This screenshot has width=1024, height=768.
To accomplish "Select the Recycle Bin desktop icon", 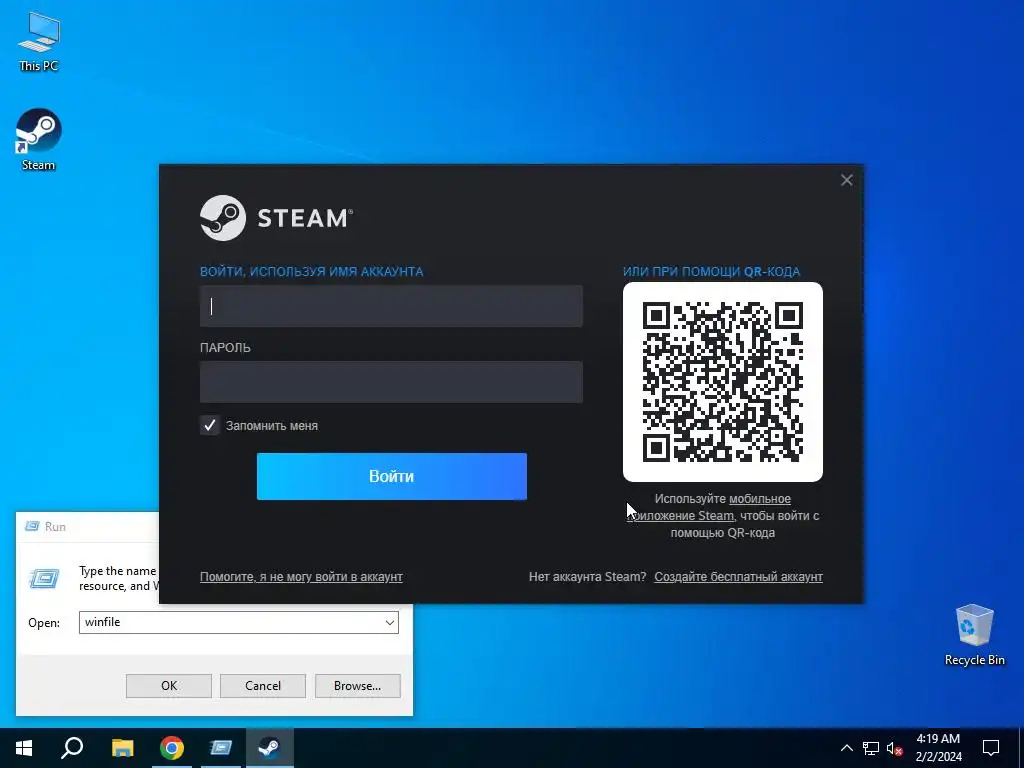I will 974,635.
